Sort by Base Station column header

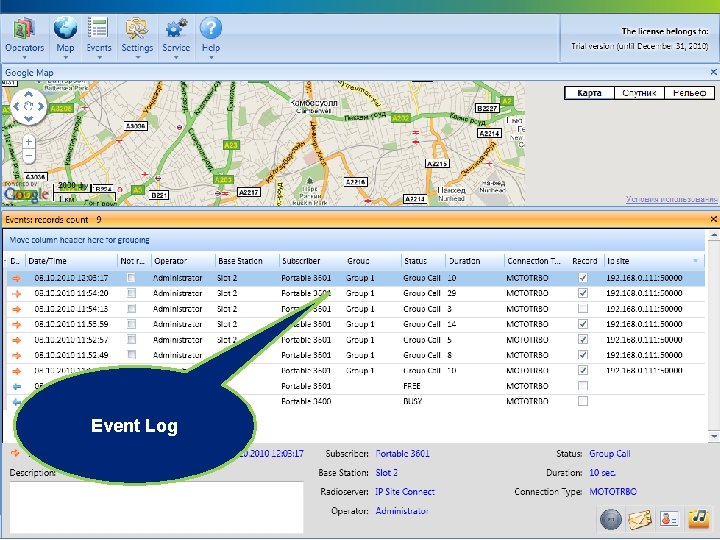[247, 261]
